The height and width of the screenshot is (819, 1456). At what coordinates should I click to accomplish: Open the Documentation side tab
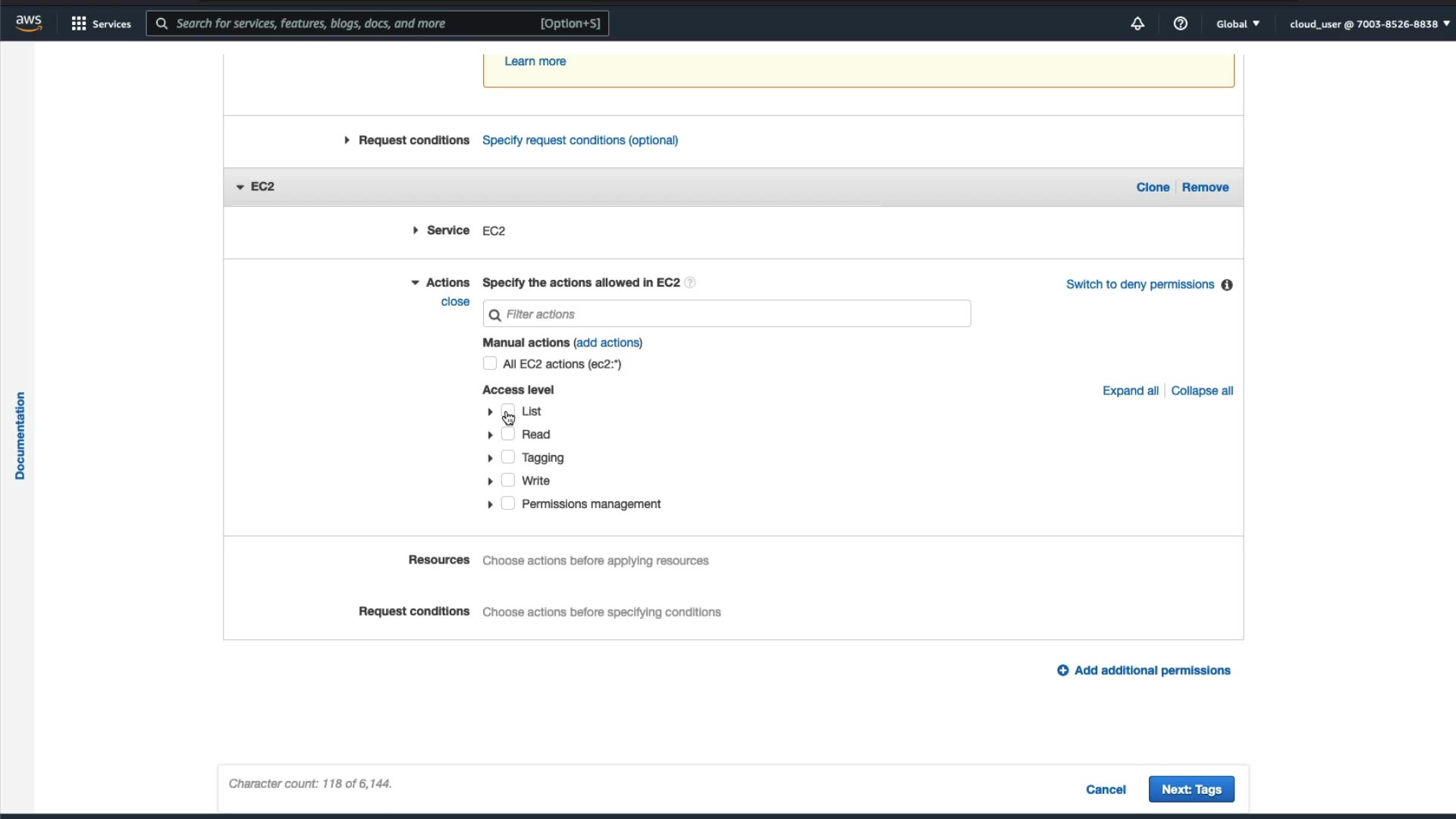click(x=20, y=435)
